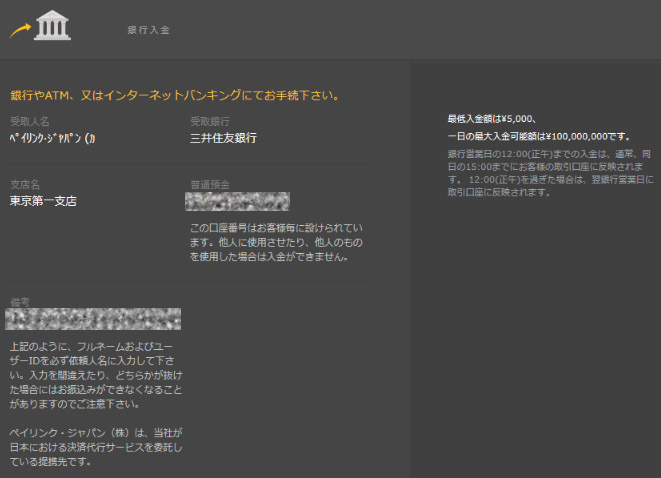
Task: Select bank name 三井住友銀行
Action: point(223,138)
